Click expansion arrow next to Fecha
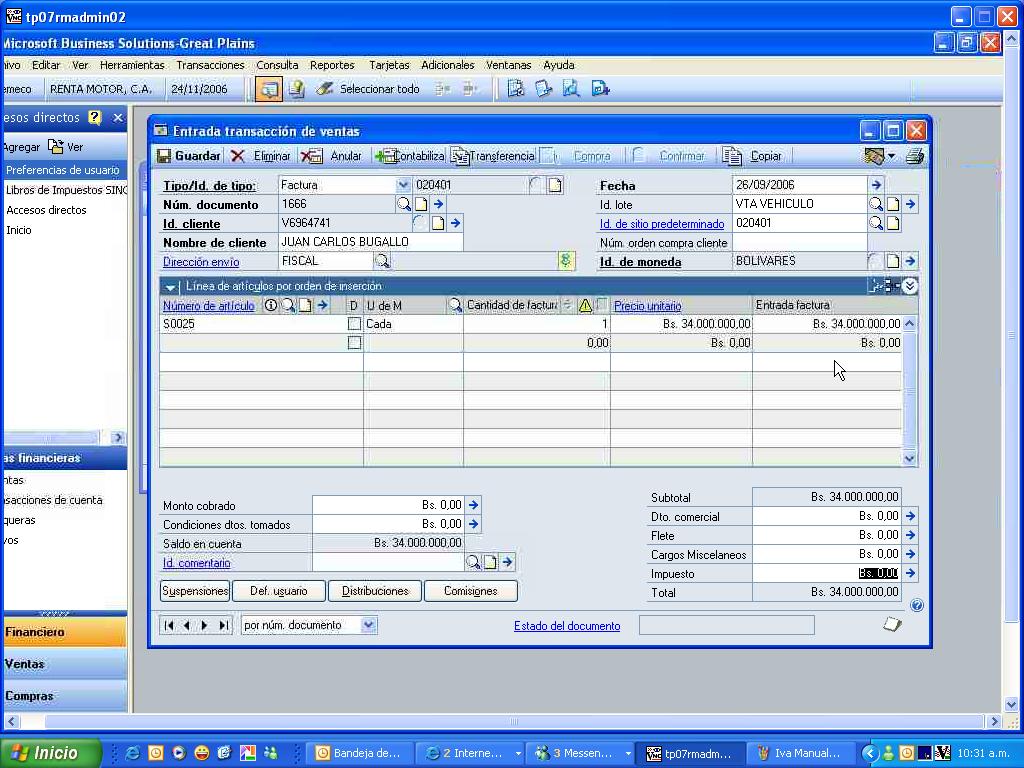The width and height of the screenshot is (1024, 768). (876, 185)
